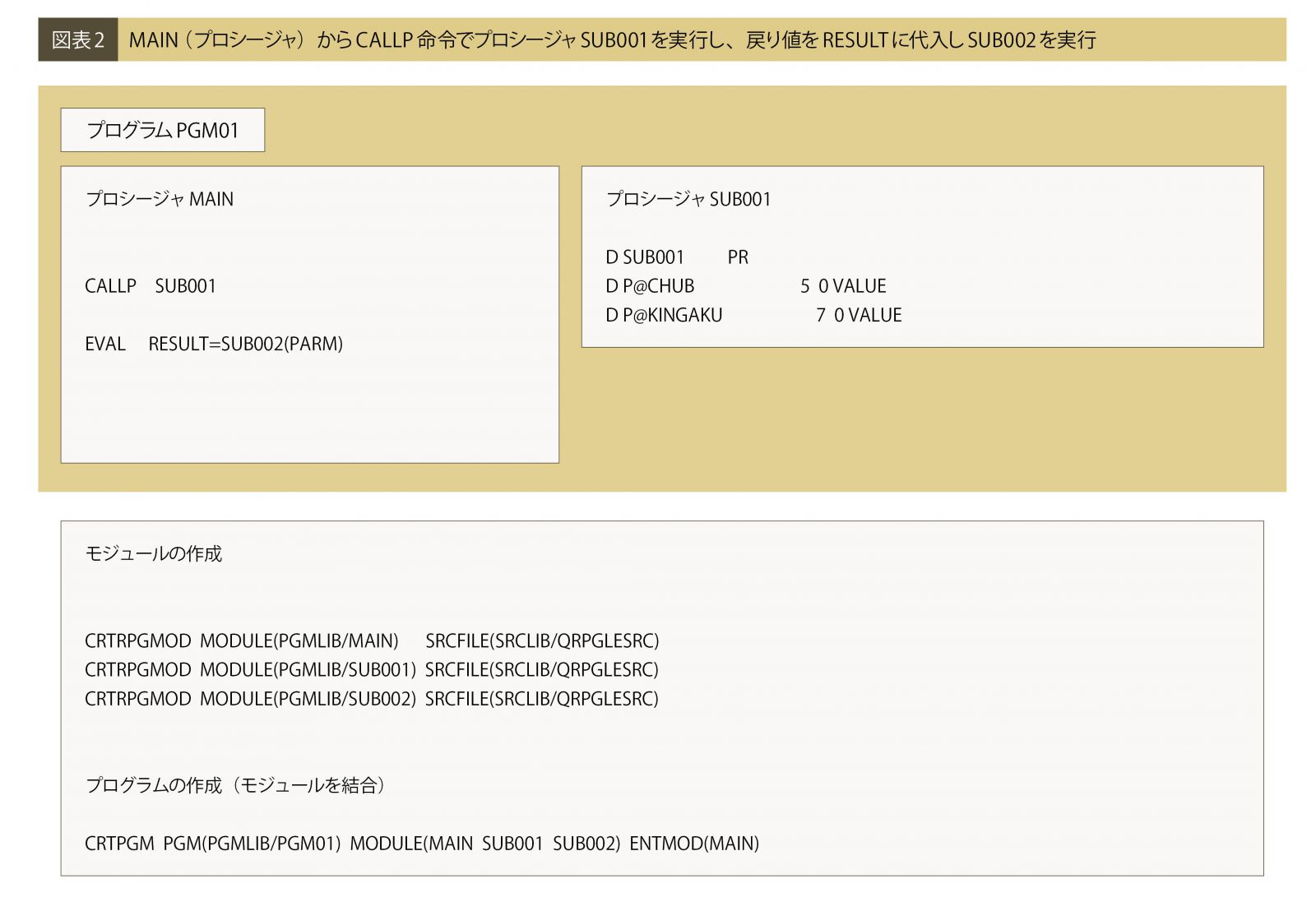
Task: Click the プログラムの作成（モジュールを結合） heading
Action: click(236, 785)
